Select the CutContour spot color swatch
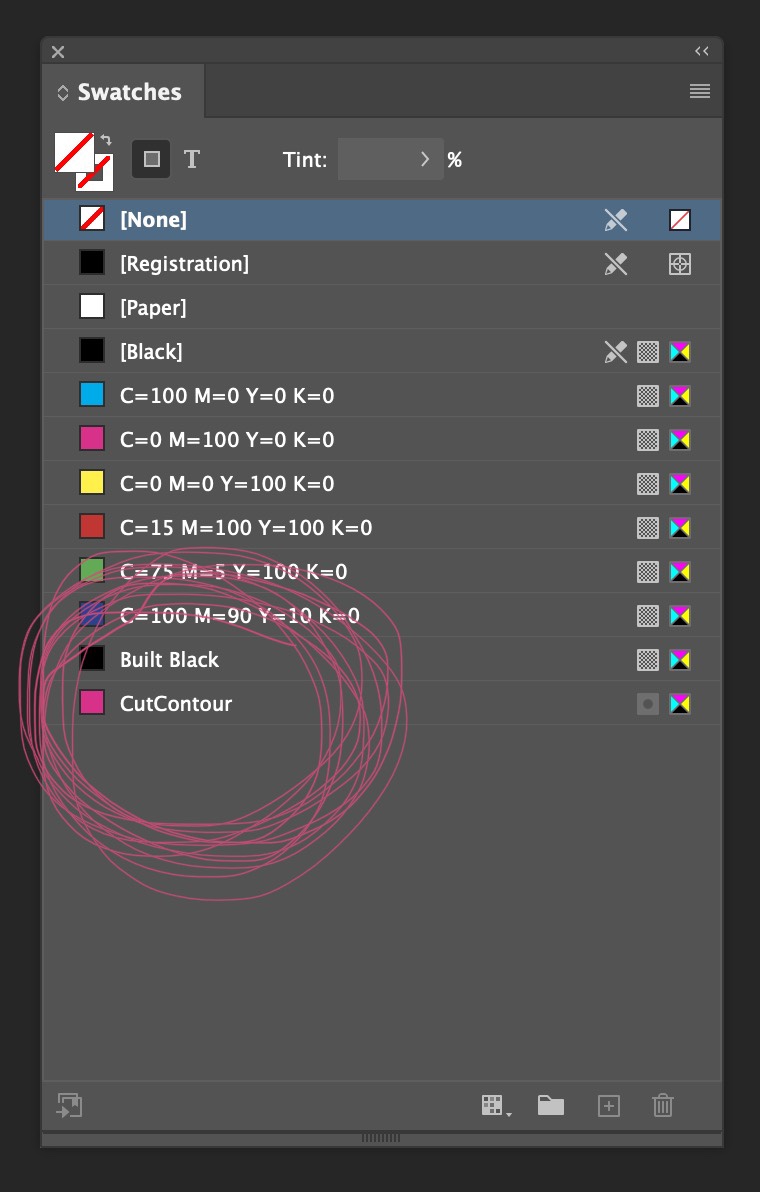 (176, 704)
